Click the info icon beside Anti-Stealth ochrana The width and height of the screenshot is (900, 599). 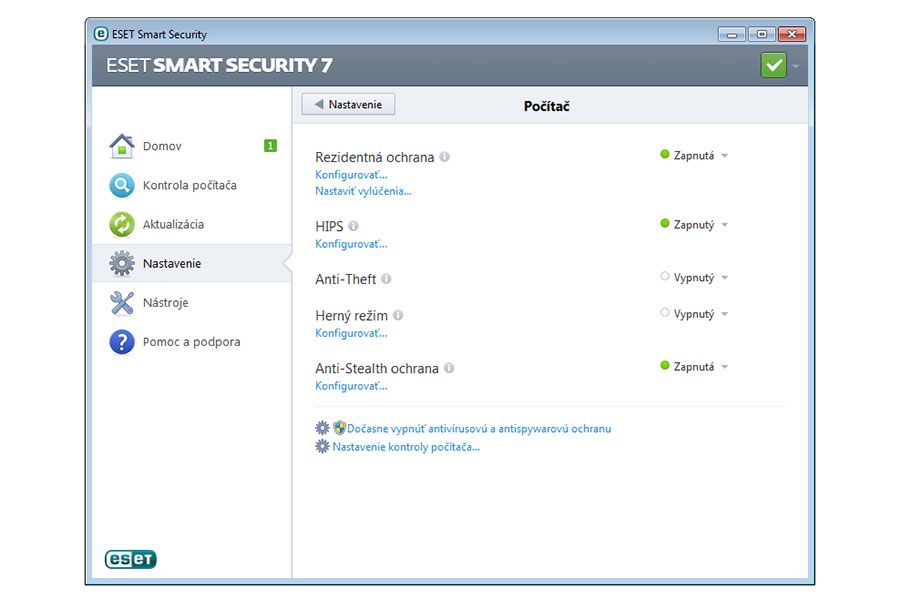[x=449, y=368]
